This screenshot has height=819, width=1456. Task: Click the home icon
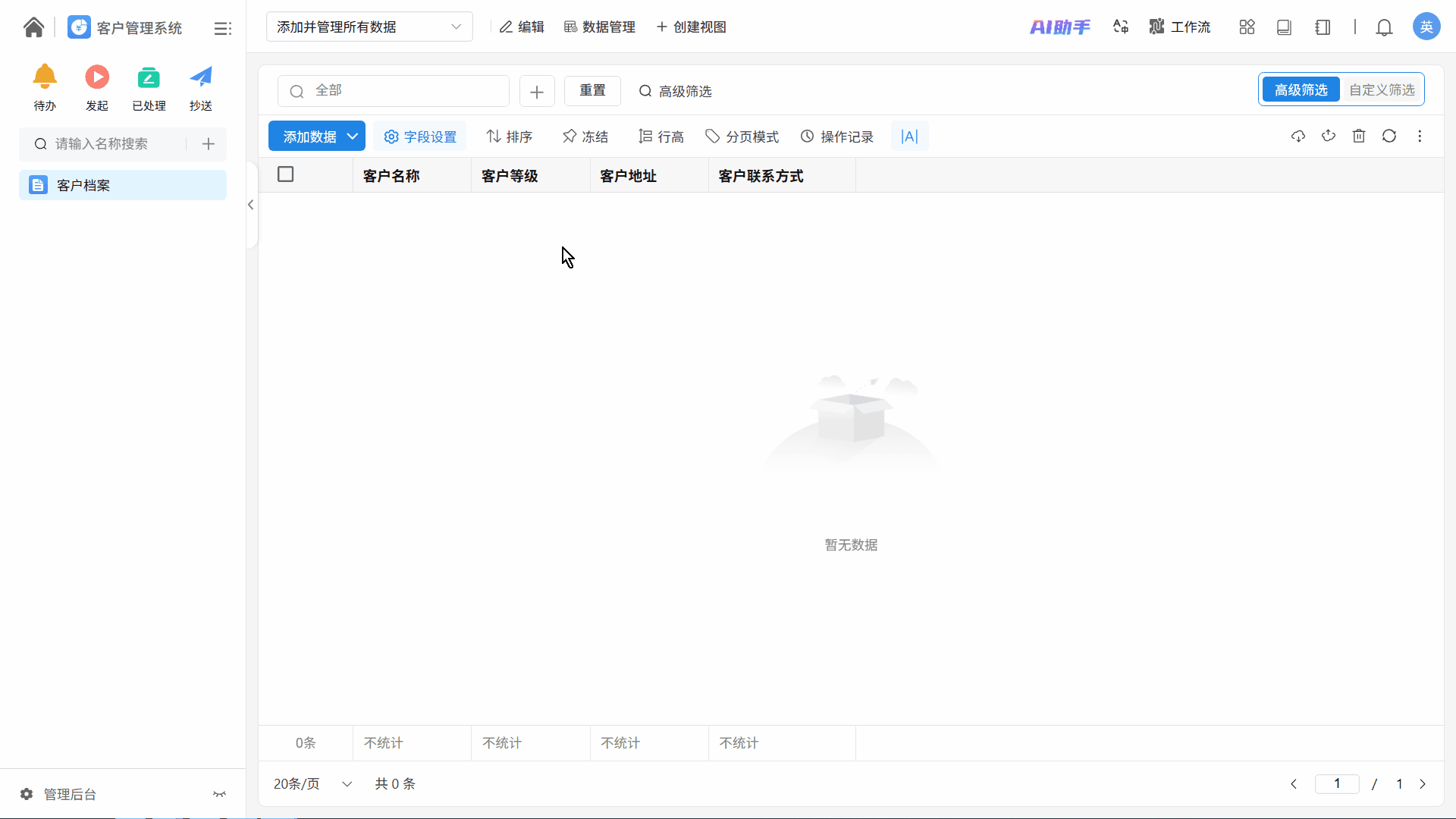coord(33,27)
